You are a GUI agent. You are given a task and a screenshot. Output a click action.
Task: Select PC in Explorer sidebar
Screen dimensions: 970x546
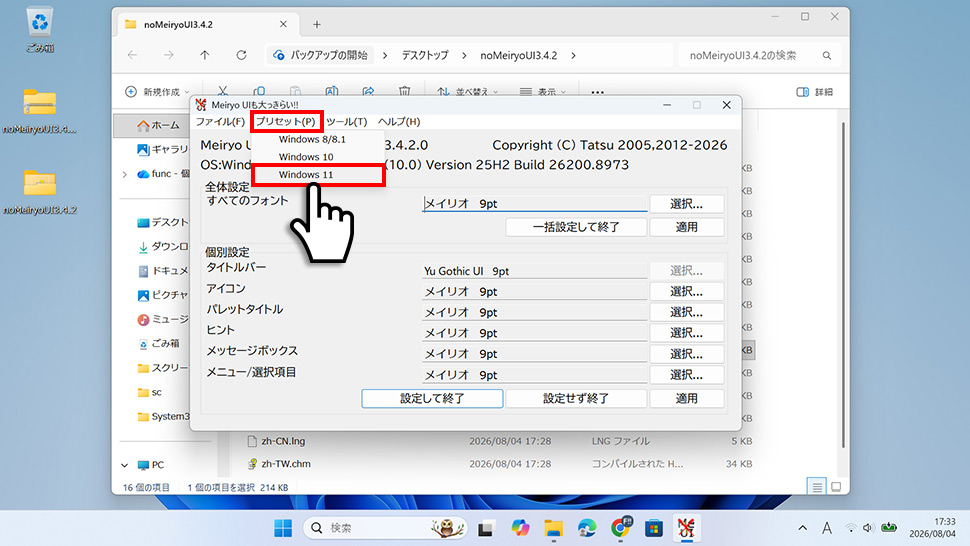pyautogui.click(x=151, y=465)
